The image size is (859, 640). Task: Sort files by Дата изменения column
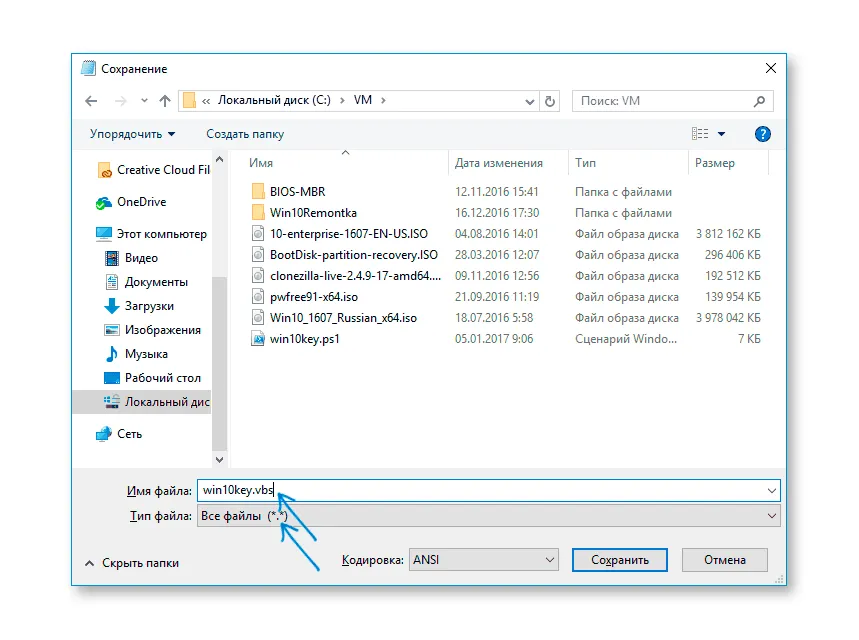498,163
